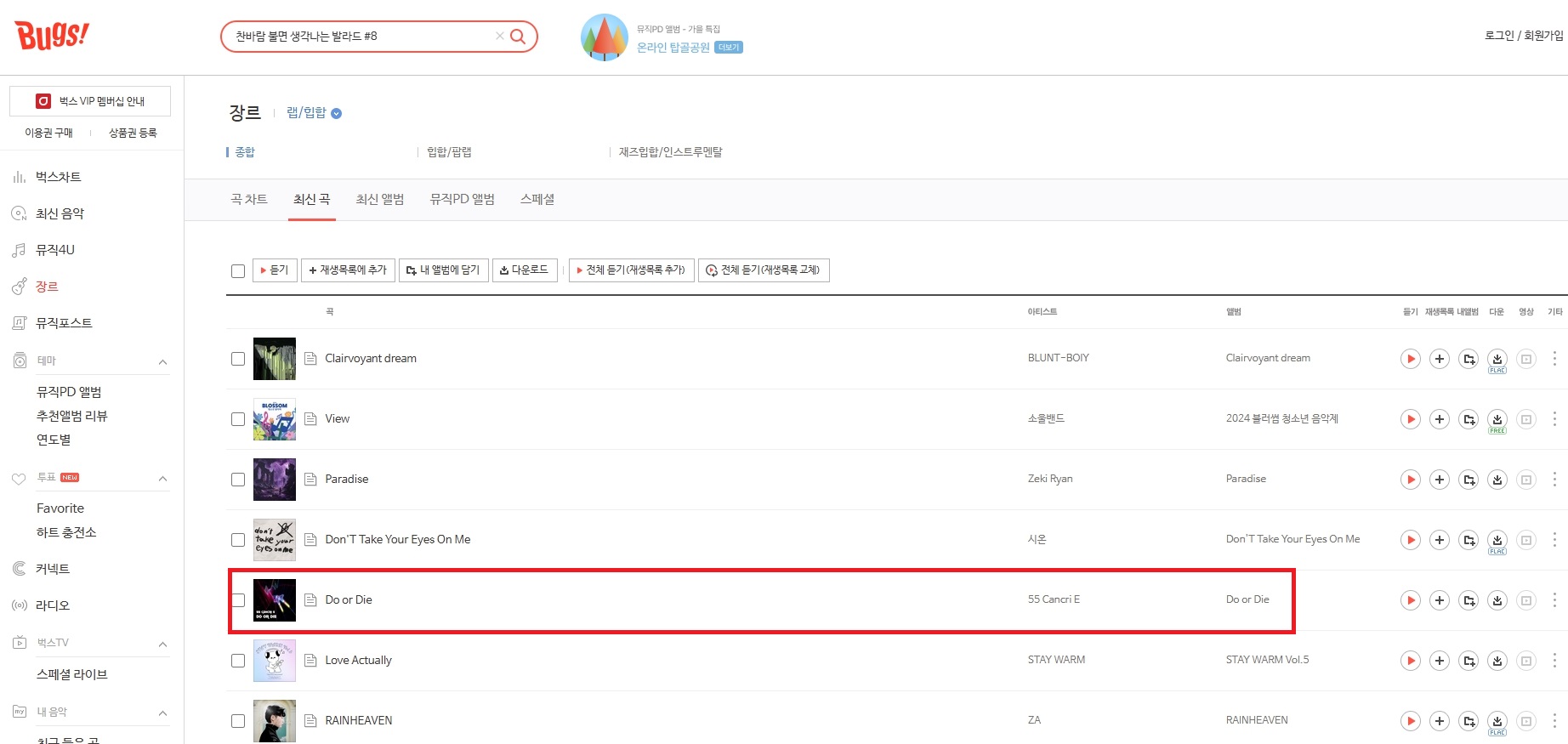Add View to the playlist
The image size is (1568, 744).
click(1439, 419)
